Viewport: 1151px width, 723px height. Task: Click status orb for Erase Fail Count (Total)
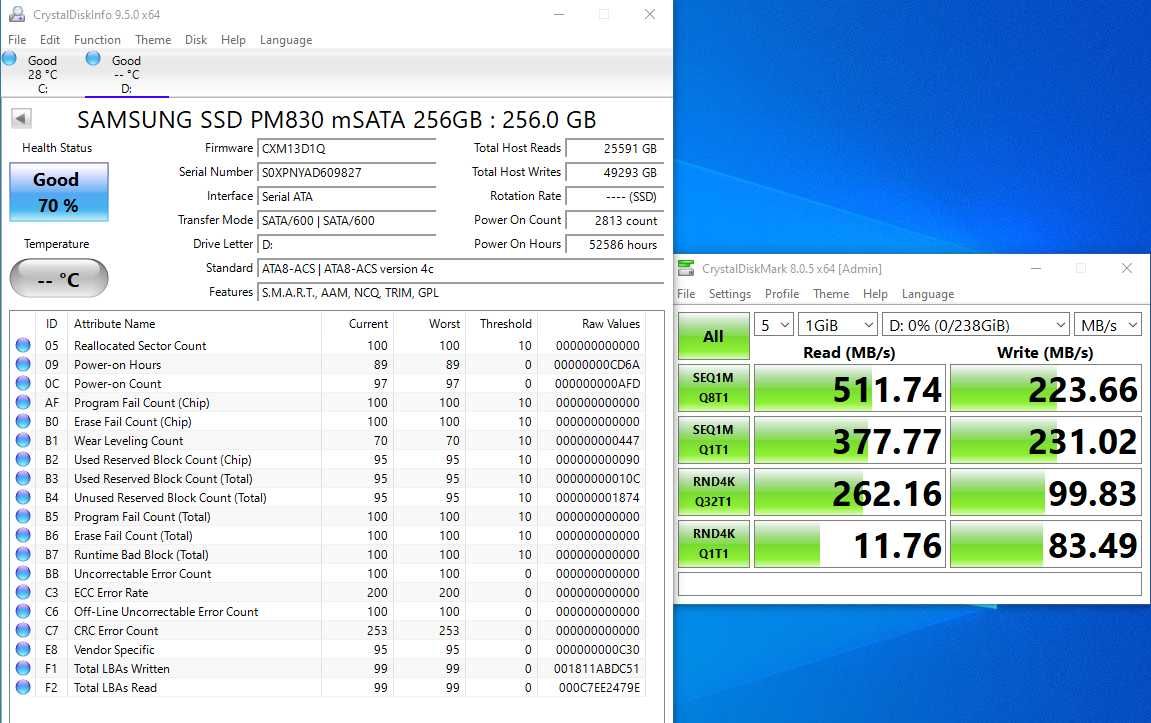coord(23,536)
